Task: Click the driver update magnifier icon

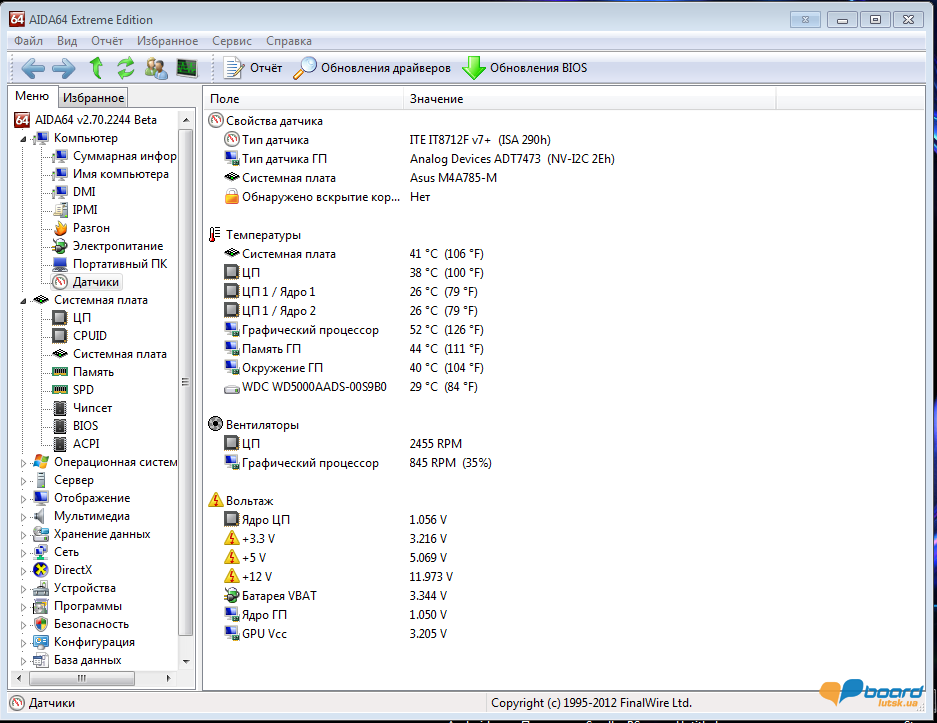Action: [x=305, y=68]
